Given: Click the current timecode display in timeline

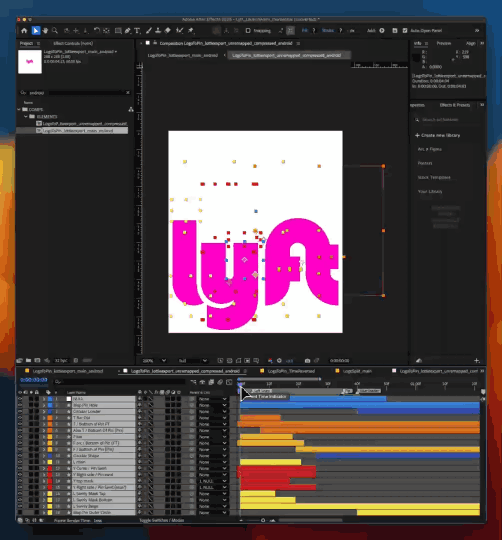Looking at the screenshot, I should coord(34,380).
